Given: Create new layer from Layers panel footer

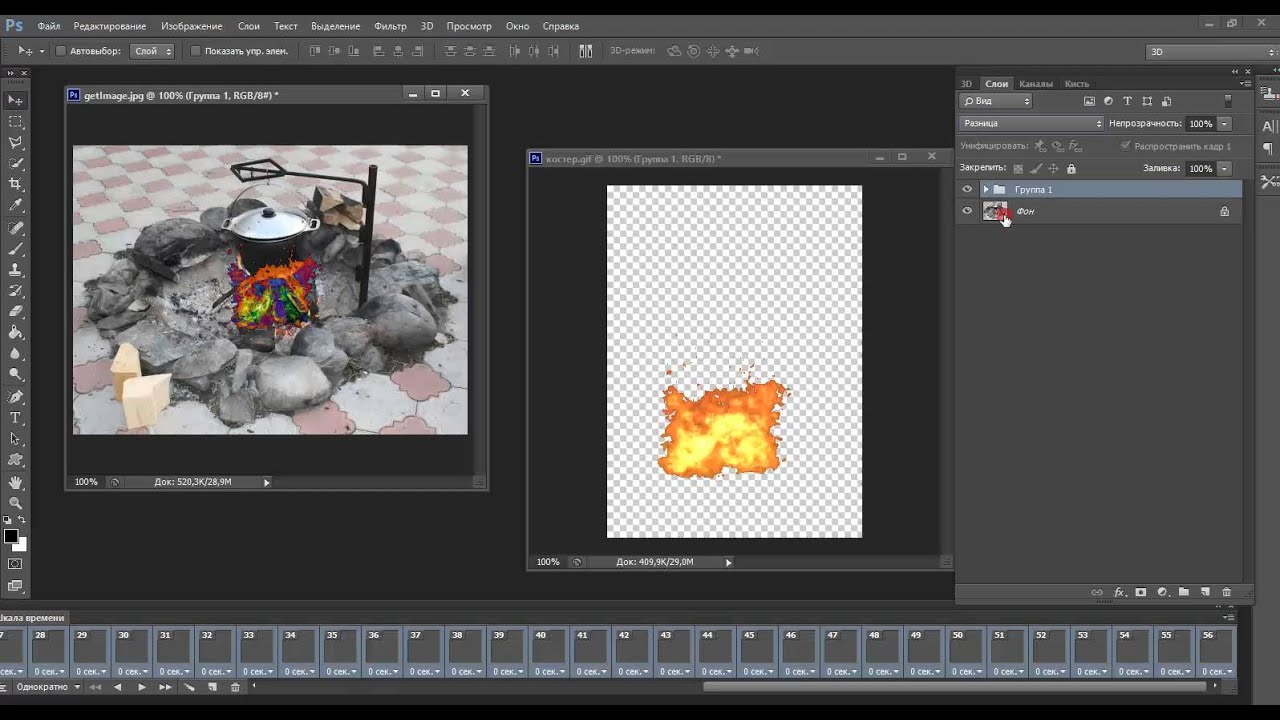Looking at the screenshot, I should point(1205,593).
